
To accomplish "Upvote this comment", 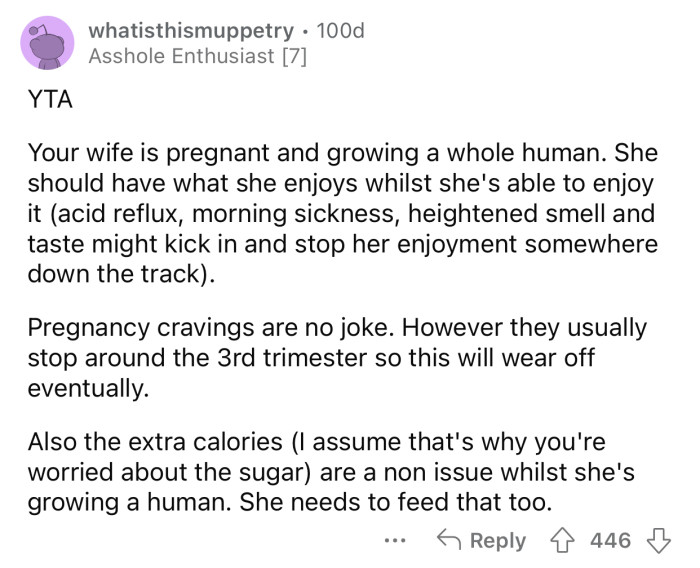I will coord(562,540).
